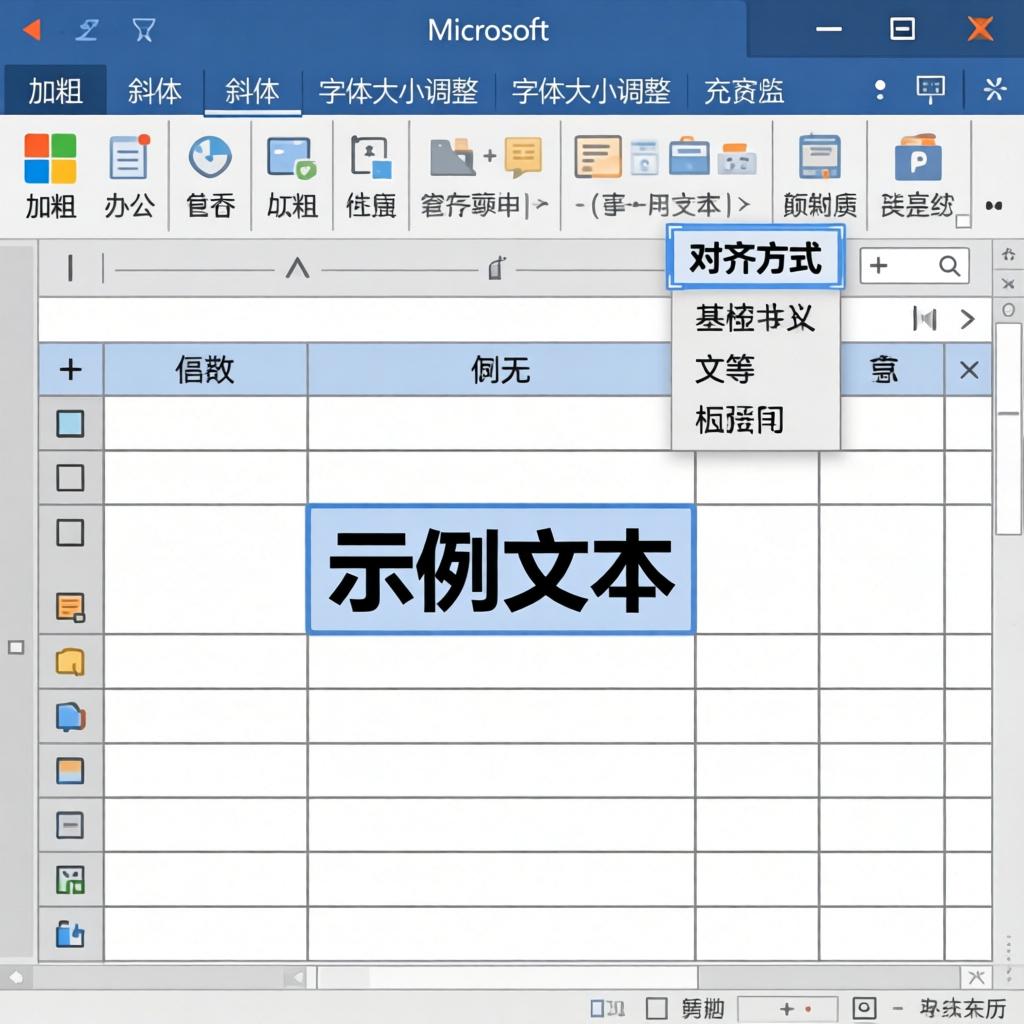This screenshot has height=1024, width=1024.
Task: Click the search box with magnifier
Action: (x=914, y=266)
